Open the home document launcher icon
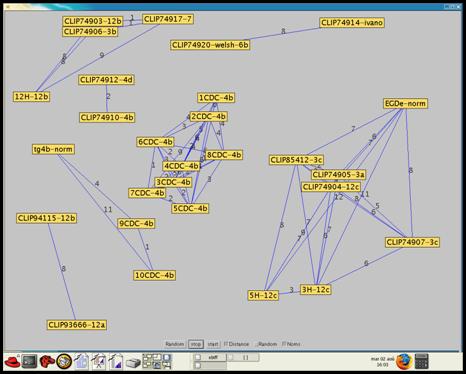Image resolution: width=466 pixels, height=374 pixels. [82, 362]
